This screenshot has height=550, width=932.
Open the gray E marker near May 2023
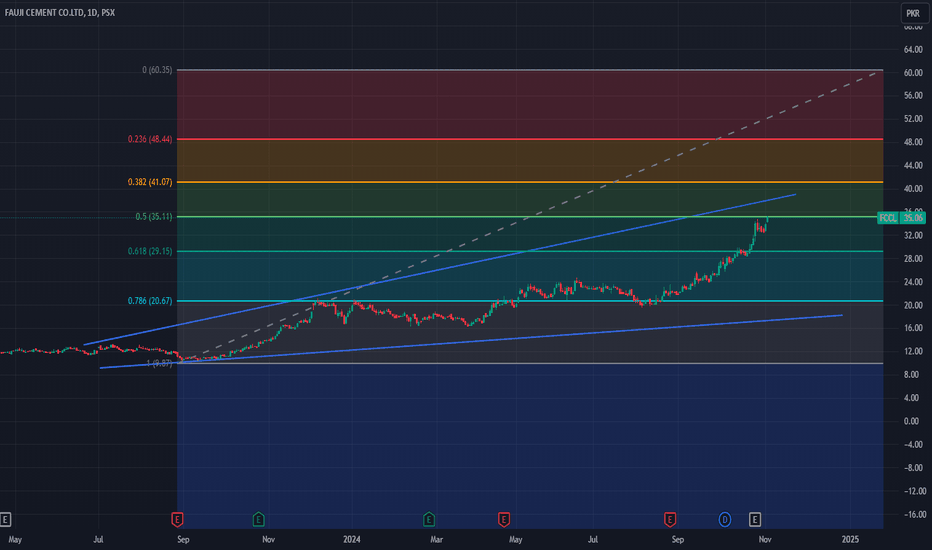pos(5,520)
